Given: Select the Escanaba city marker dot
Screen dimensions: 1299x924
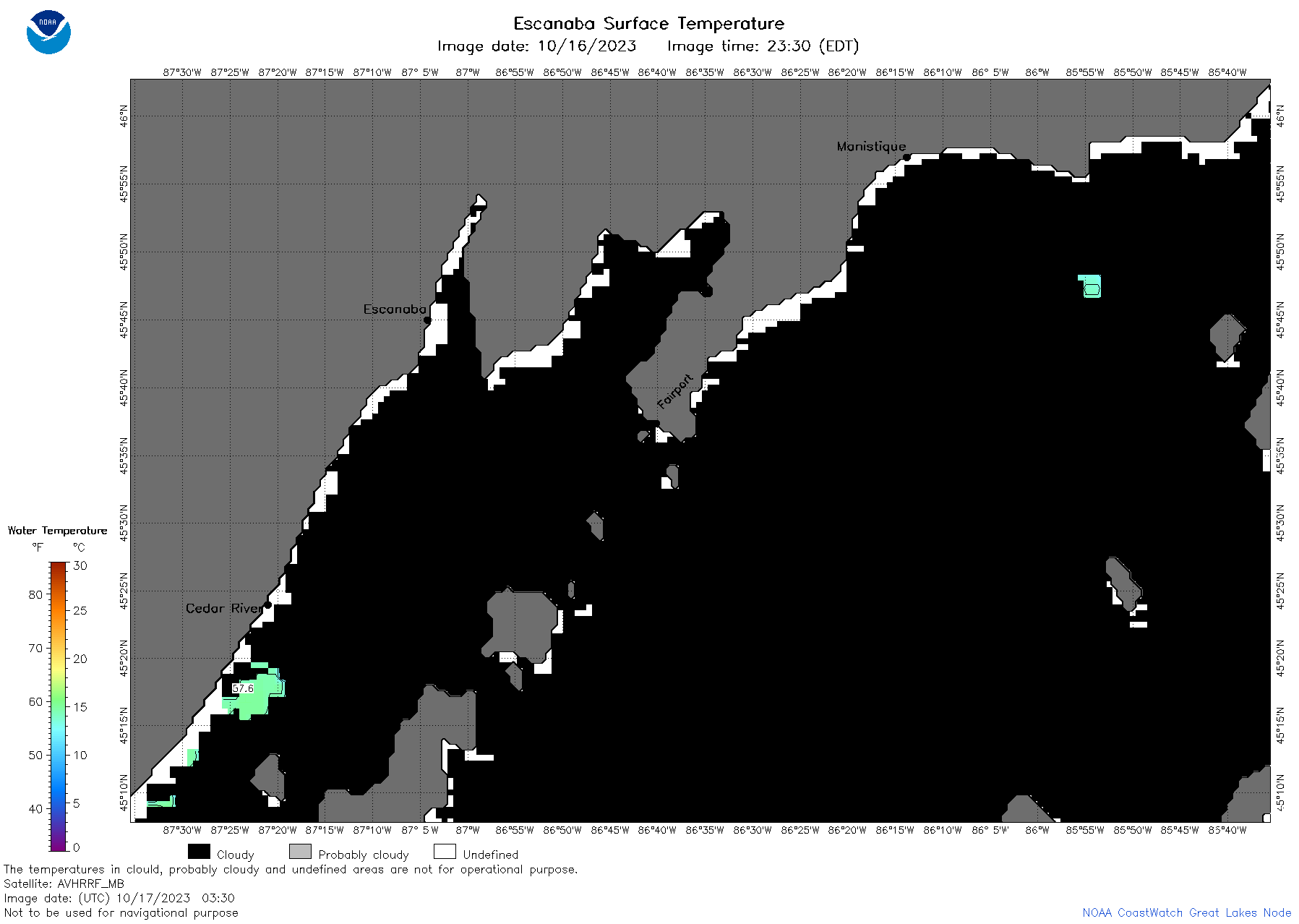Looking at the screenshot, I should [427, 320].
